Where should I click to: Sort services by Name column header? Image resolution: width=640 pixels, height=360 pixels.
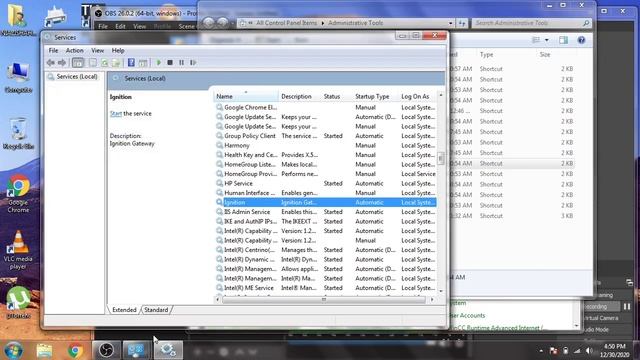click(x=245, y=96)
